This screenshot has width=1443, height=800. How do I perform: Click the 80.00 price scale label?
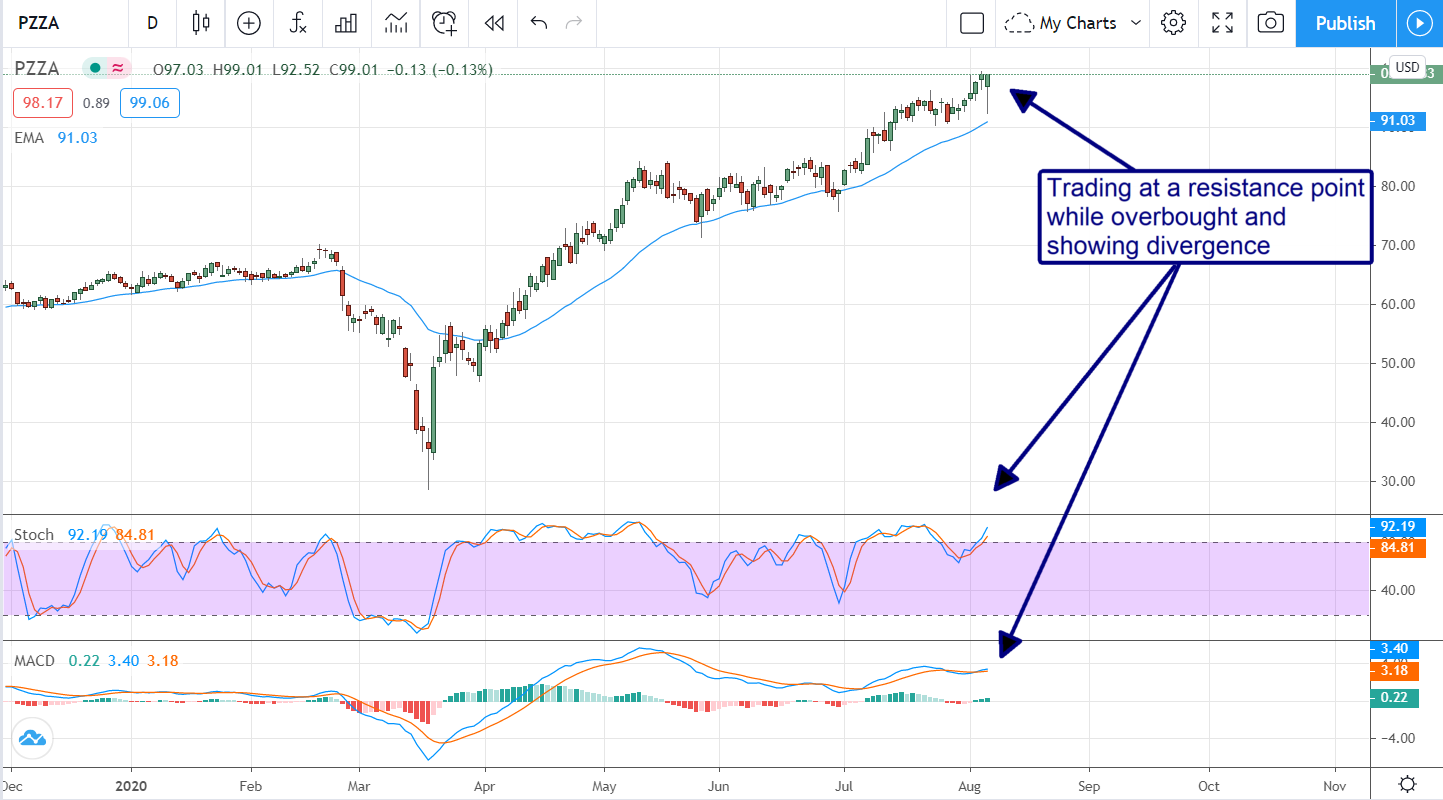pyautogui.click(x=1397, y=186)
